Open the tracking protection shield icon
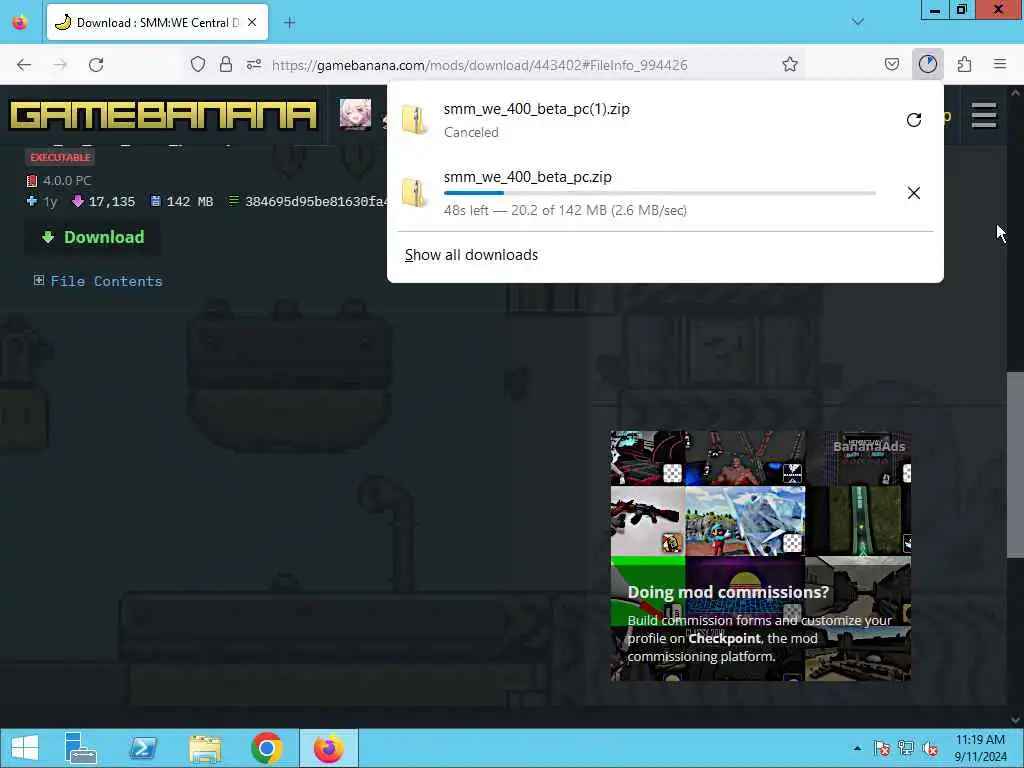The height and width of the screenshot is (768, 1024). 198,64
